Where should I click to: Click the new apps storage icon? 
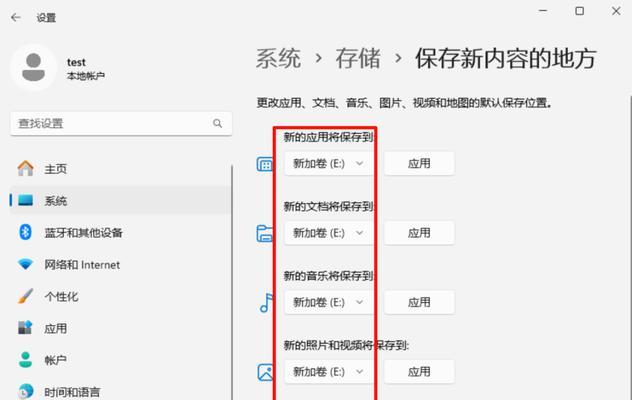tap(265, 164)
